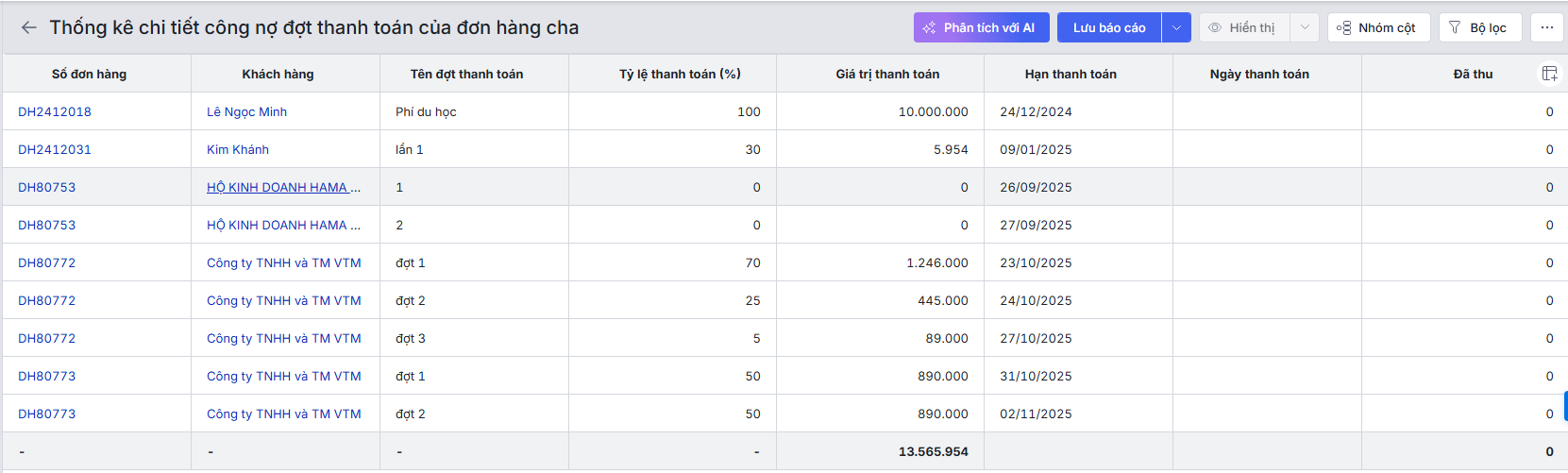Screen dimensions: 1568x473
Task: Open customer Kim Khánh link
Action: [238, 149]
